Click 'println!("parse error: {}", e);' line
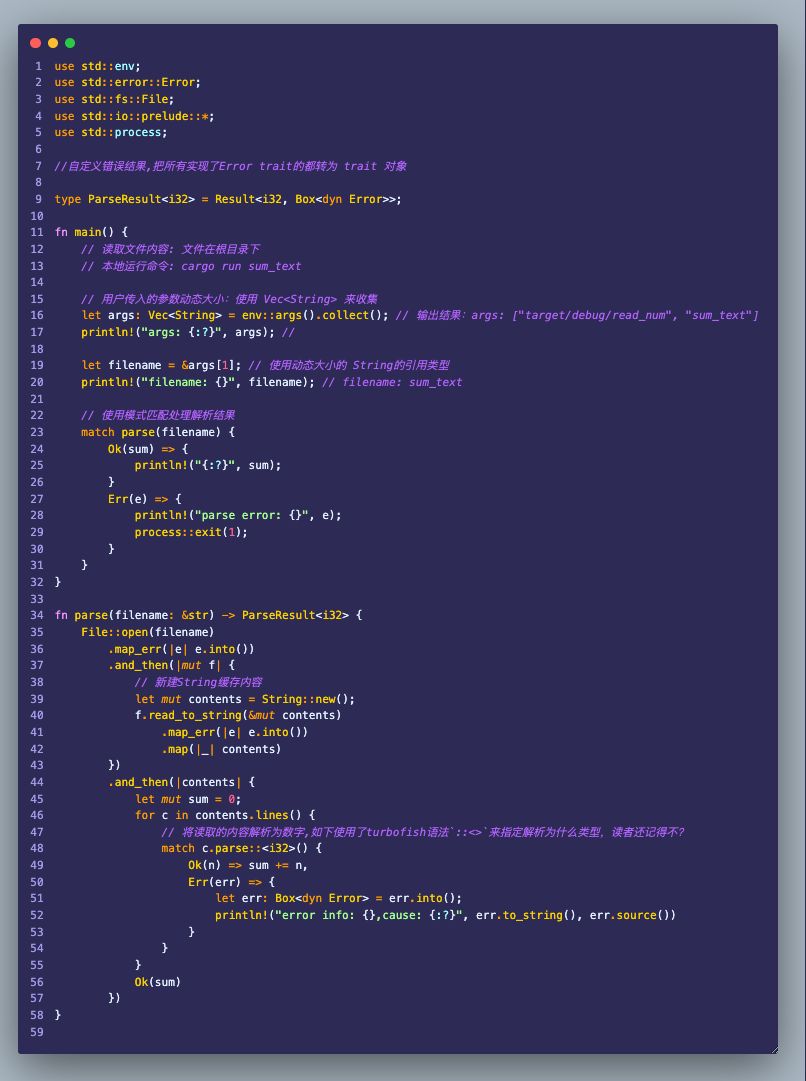The image size is (806, 1081). tap(238, 516)
